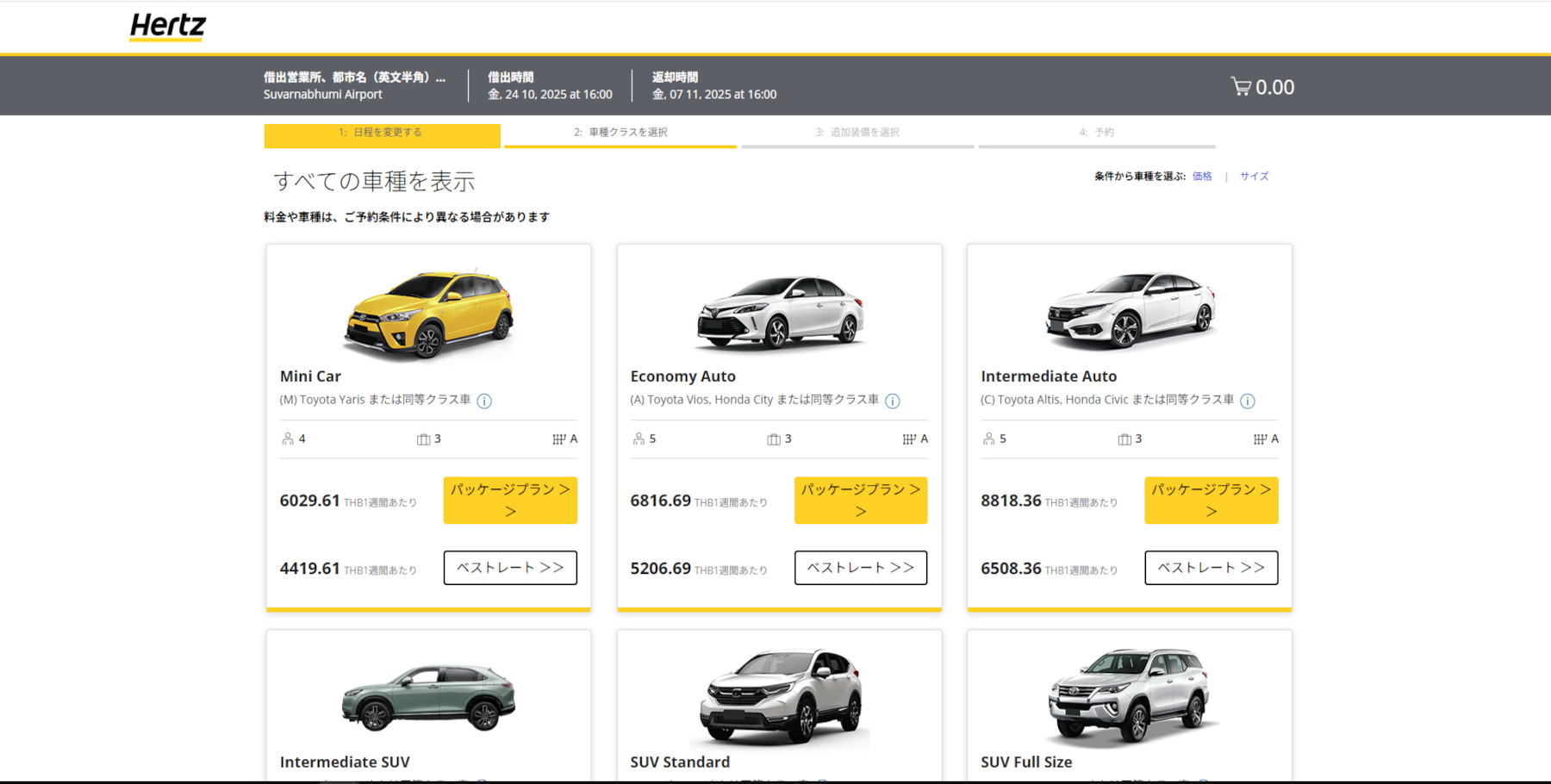1551x784 pixels.
Task: Click the Intermediate Auto info icon
Action: point(1248,401)
